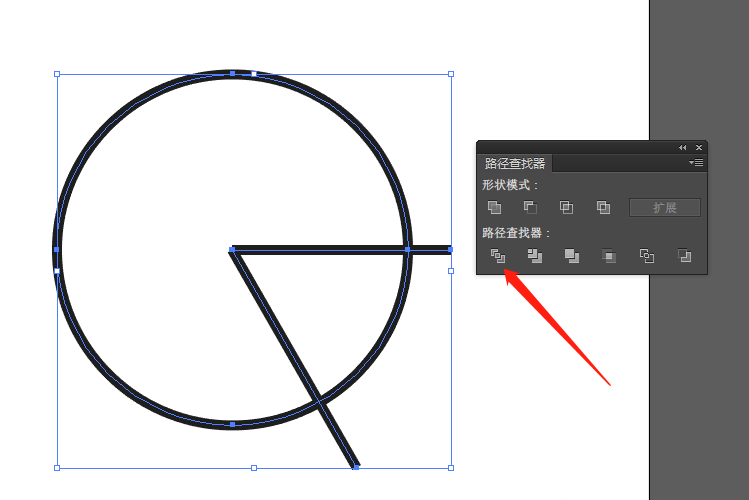Screen dimensions: 749x500
Task: Click the Crop pathfinder icon
Action: point(609,256)
